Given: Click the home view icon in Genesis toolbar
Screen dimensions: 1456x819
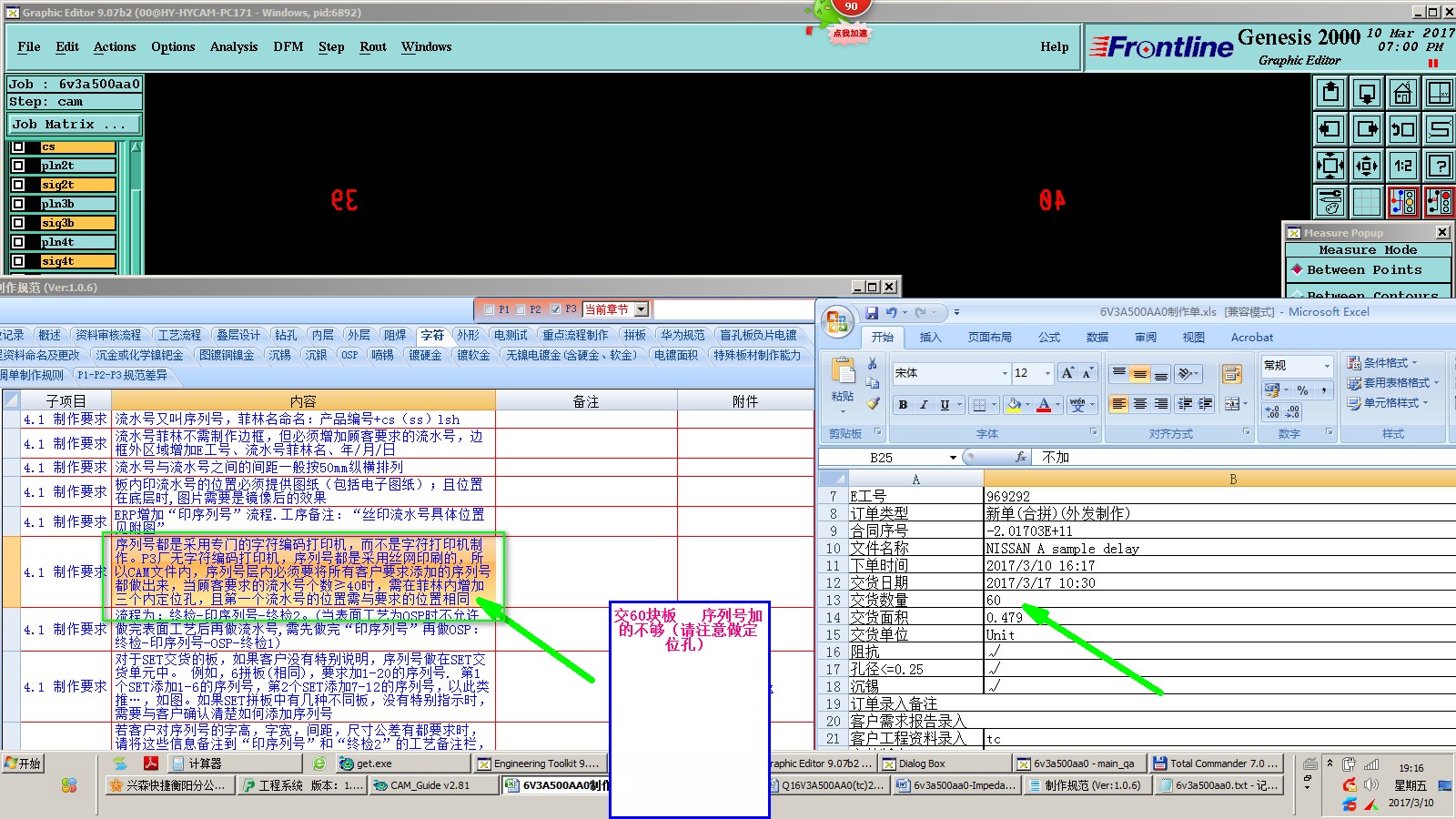Looking at the screenshot, I should [1402, 93].
